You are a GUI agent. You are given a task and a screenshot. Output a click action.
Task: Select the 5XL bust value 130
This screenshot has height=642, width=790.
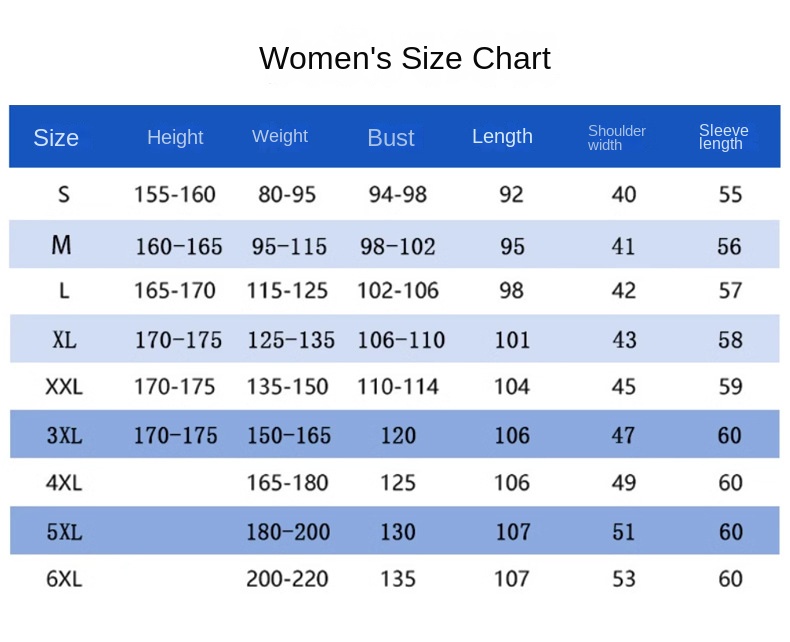tap(397, 531)
